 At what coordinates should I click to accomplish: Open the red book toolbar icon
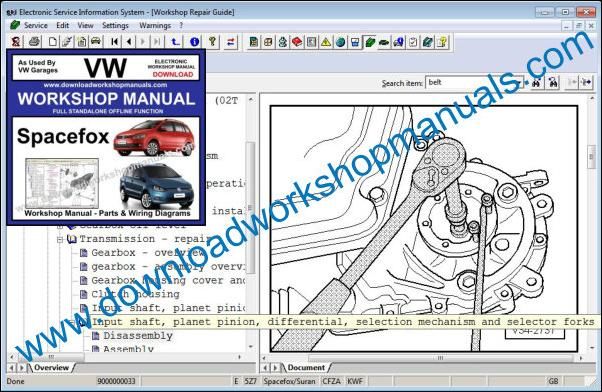click(297, 42)
